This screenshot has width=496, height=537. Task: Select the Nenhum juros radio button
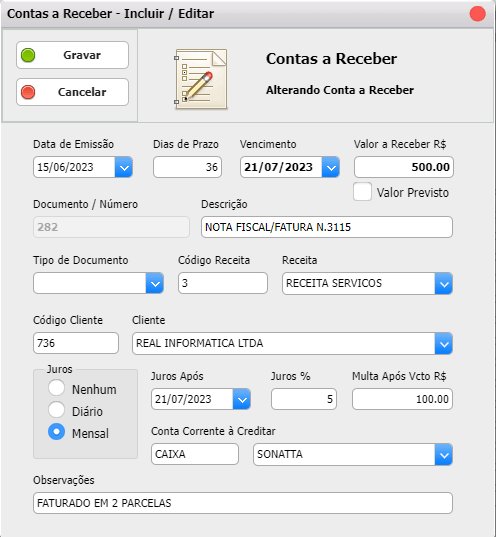point(57,388)
